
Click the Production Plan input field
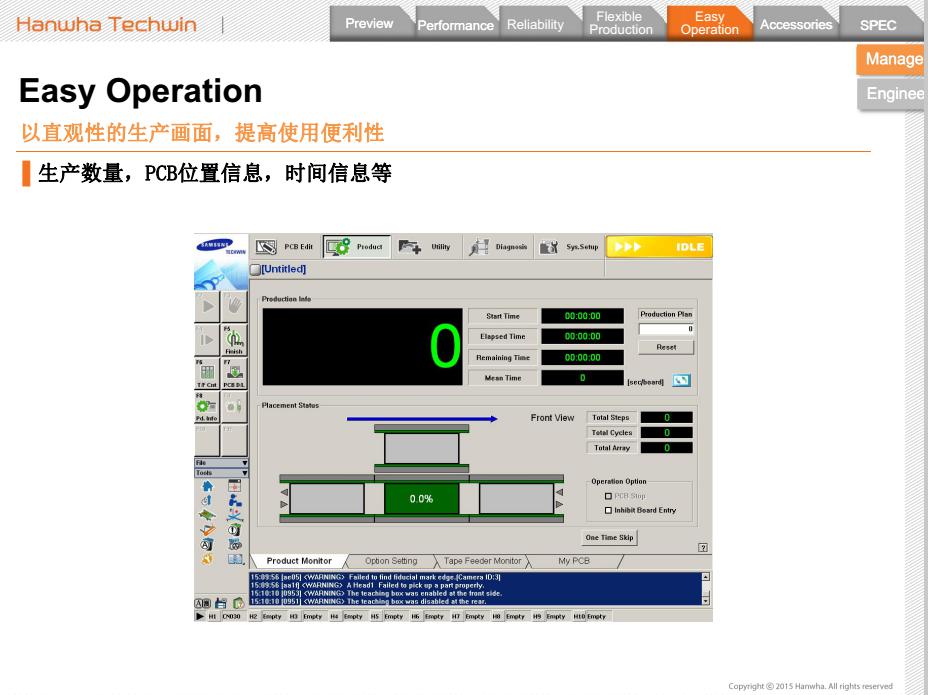[665, 328]
